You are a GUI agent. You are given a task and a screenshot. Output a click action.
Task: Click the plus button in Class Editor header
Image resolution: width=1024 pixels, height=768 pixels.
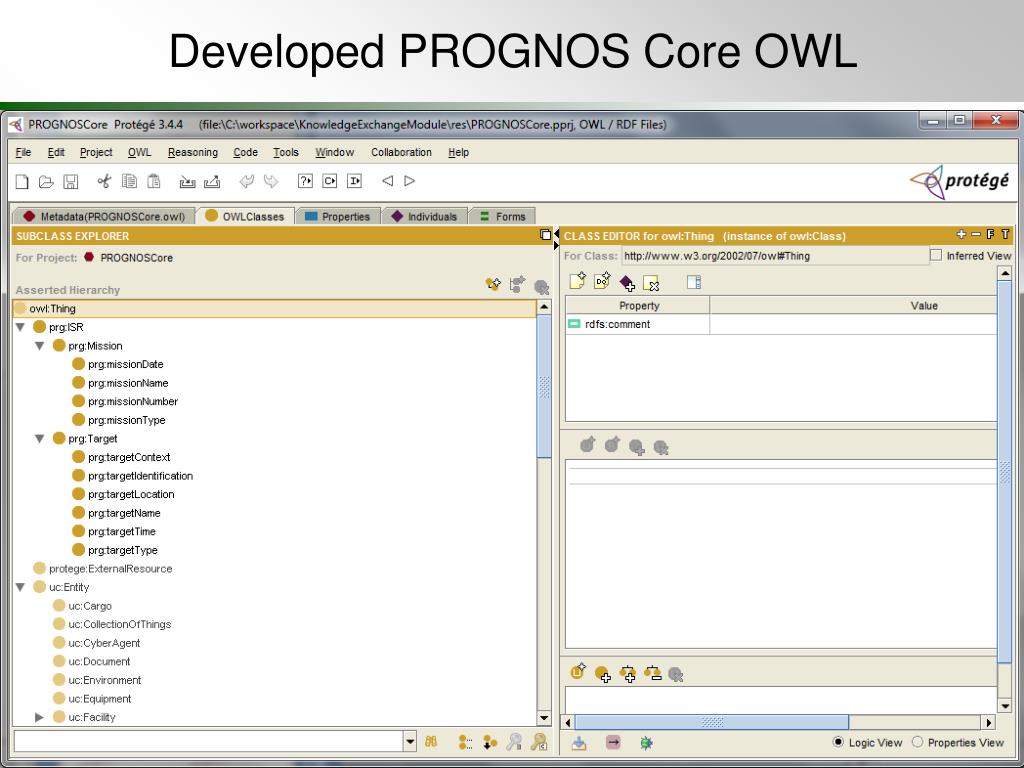point(961,234)
